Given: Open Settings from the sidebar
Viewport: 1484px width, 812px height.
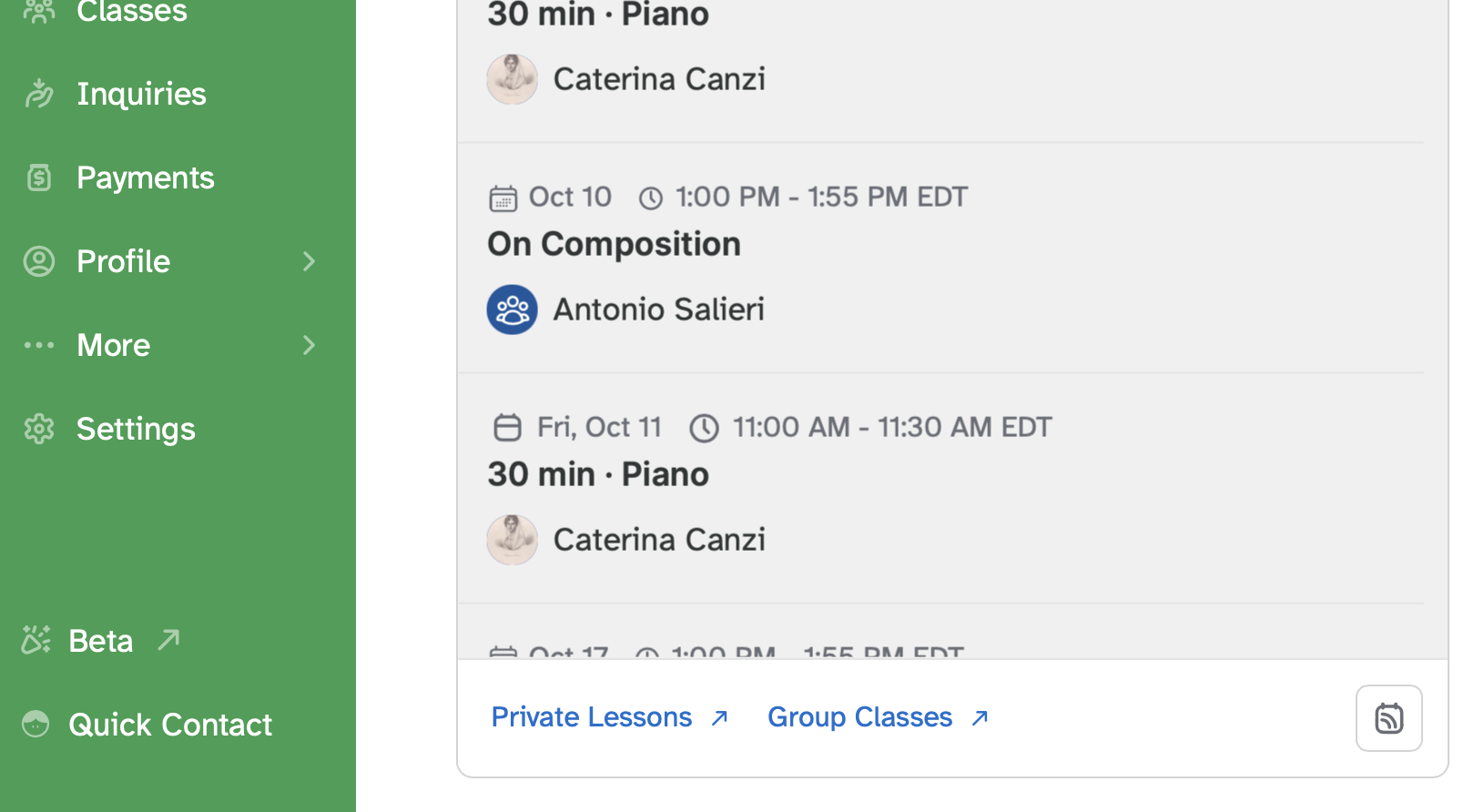Looking at the screenshot, I should coord(136,429).
